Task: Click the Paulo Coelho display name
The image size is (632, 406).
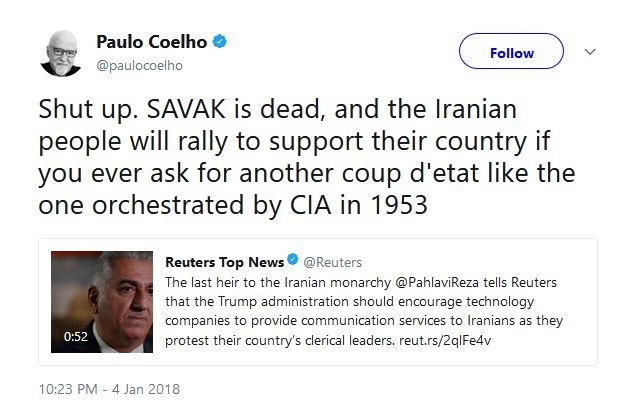Action: click(152, 42)
